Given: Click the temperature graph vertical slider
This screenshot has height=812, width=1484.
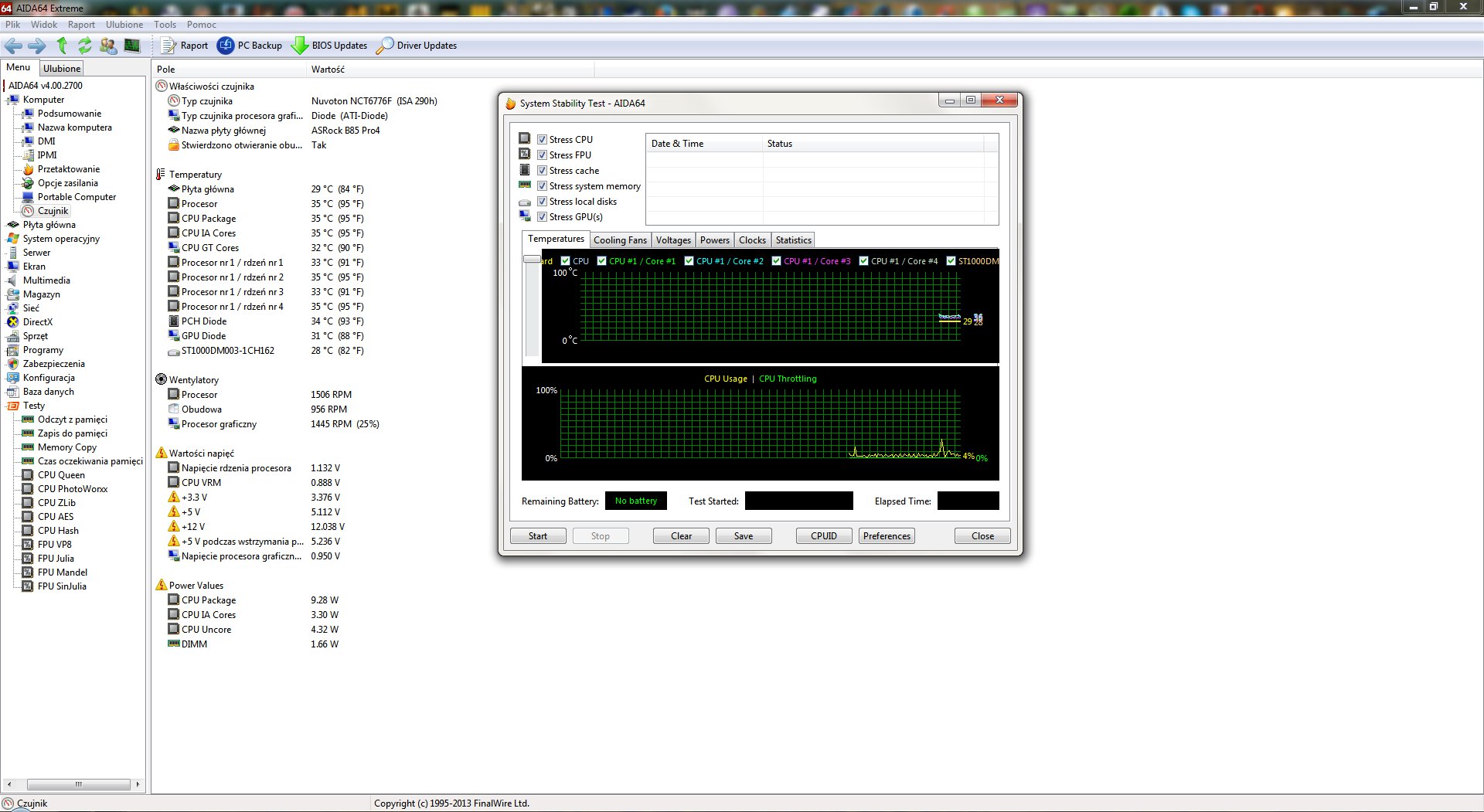Looking at the screenshot, I should 532,260.
